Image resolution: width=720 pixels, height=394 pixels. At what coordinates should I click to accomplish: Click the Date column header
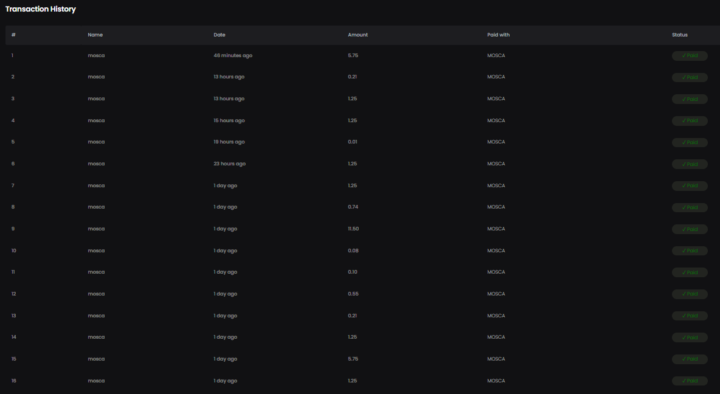click(219, 35)
